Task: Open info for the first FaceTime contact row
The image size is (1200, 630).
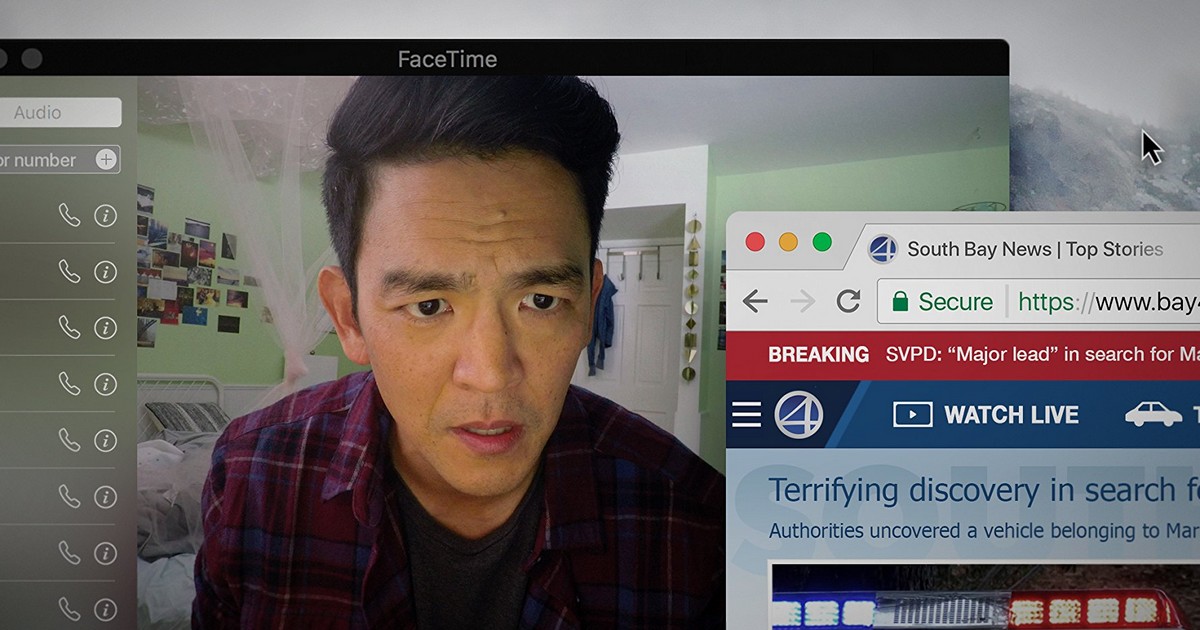Action: (x=105, y=215)
